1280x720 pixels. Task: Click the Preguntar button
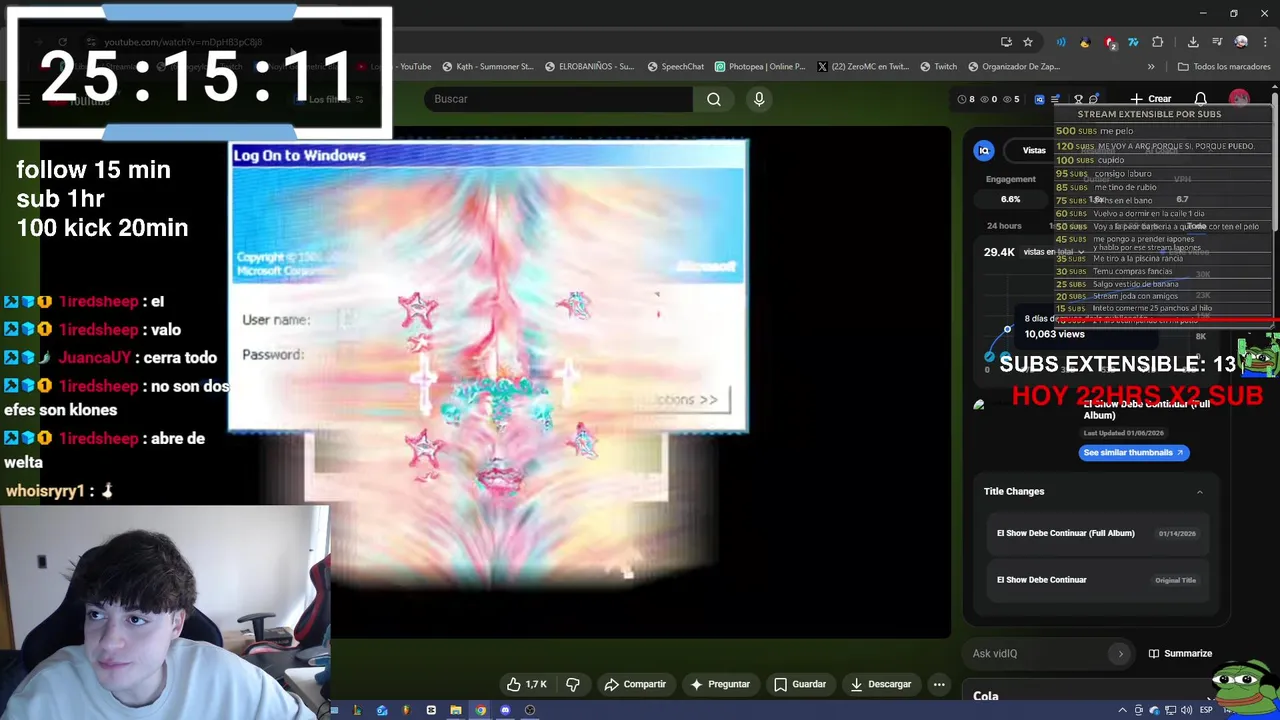720,684
